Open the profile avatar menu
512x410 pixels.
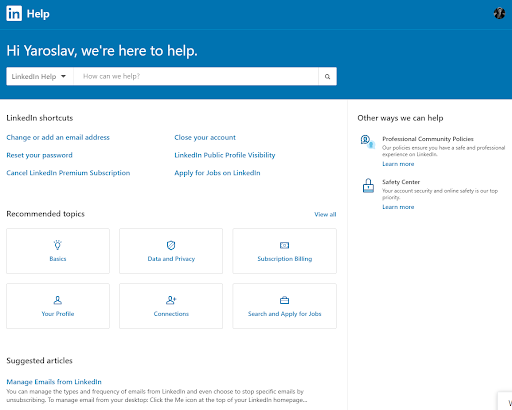[x=499, y=13]
